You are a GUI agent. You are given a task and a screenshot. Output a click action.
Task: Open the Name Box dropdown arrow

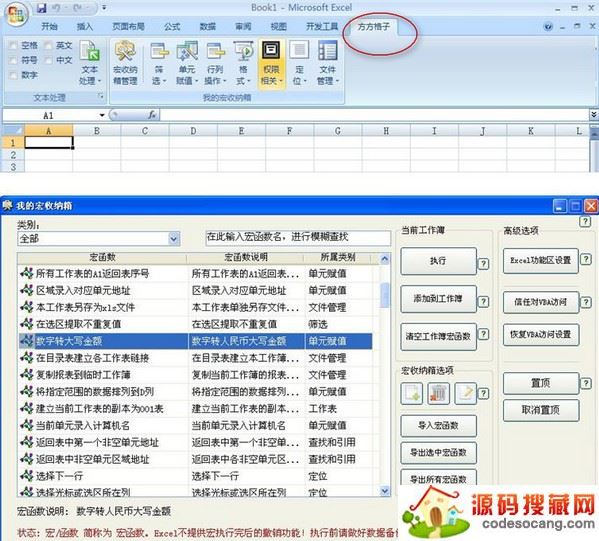click(x=102, y=115)
